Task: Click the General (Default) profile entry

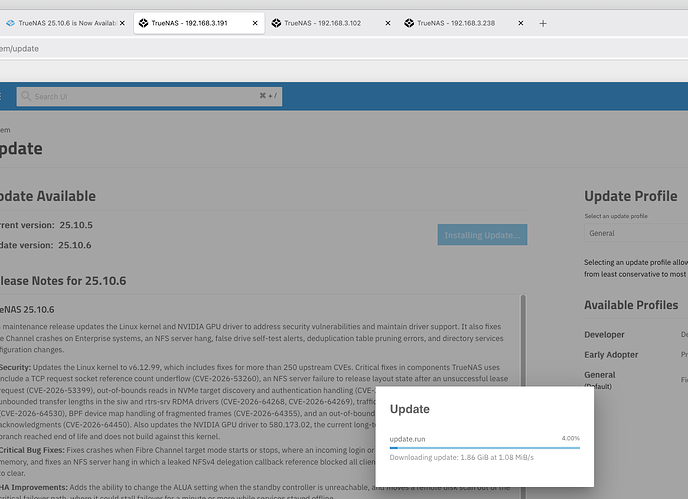Action: (x=600, y=380)
